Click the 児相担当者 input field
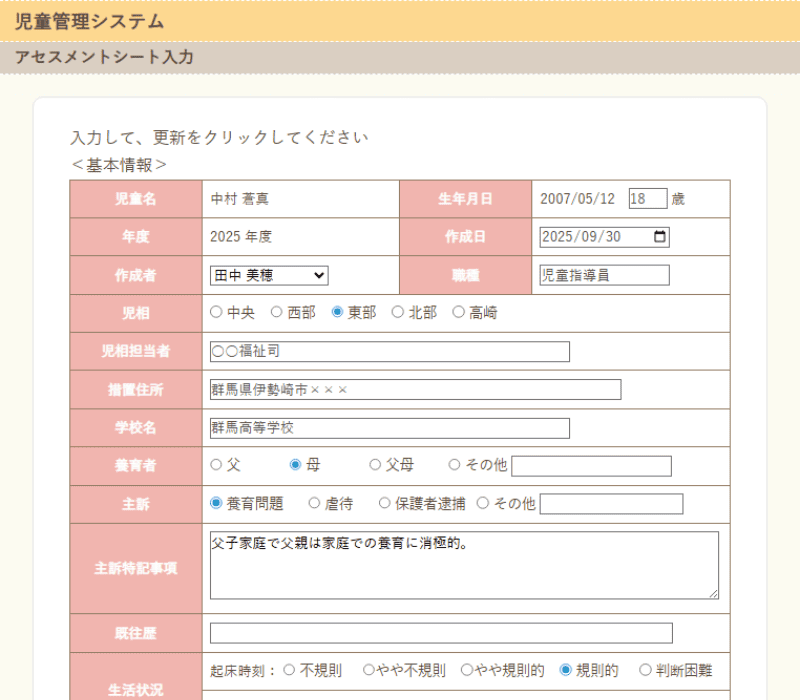 389,351
